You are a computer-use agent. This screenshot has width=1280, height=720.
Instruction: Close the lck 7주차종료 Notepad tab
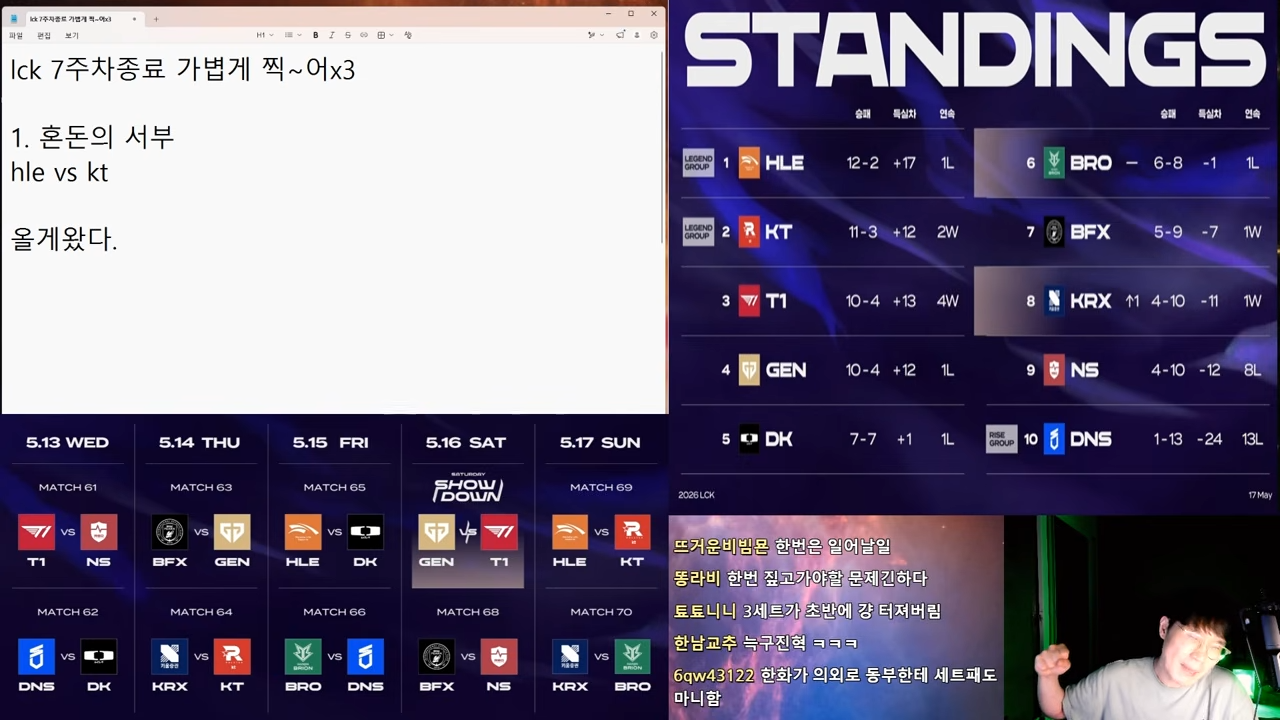pyautogui.click(x=136, y=18)
